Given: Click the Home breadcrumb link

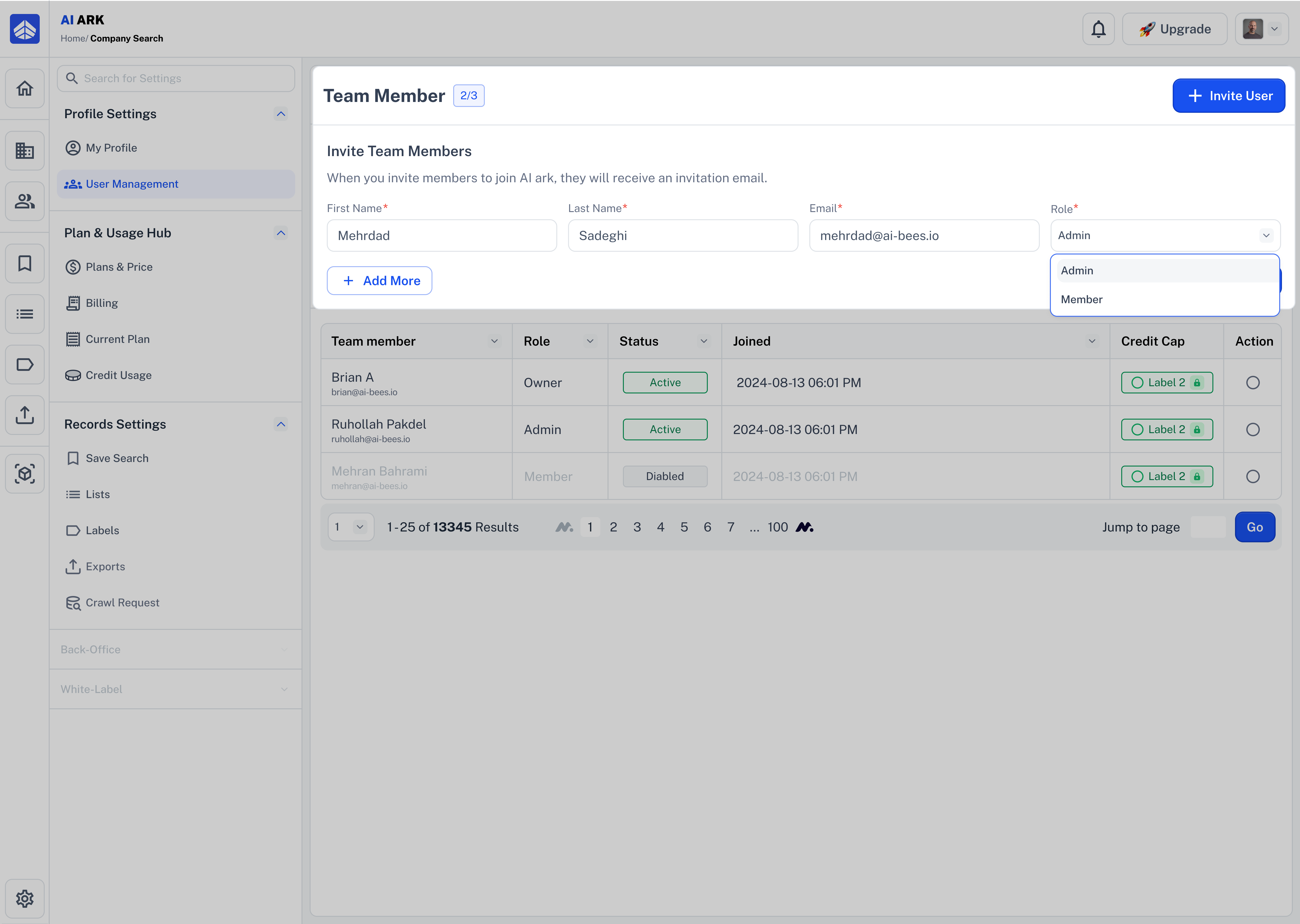Looking at the screenshot, I should (x=73, y=39).
